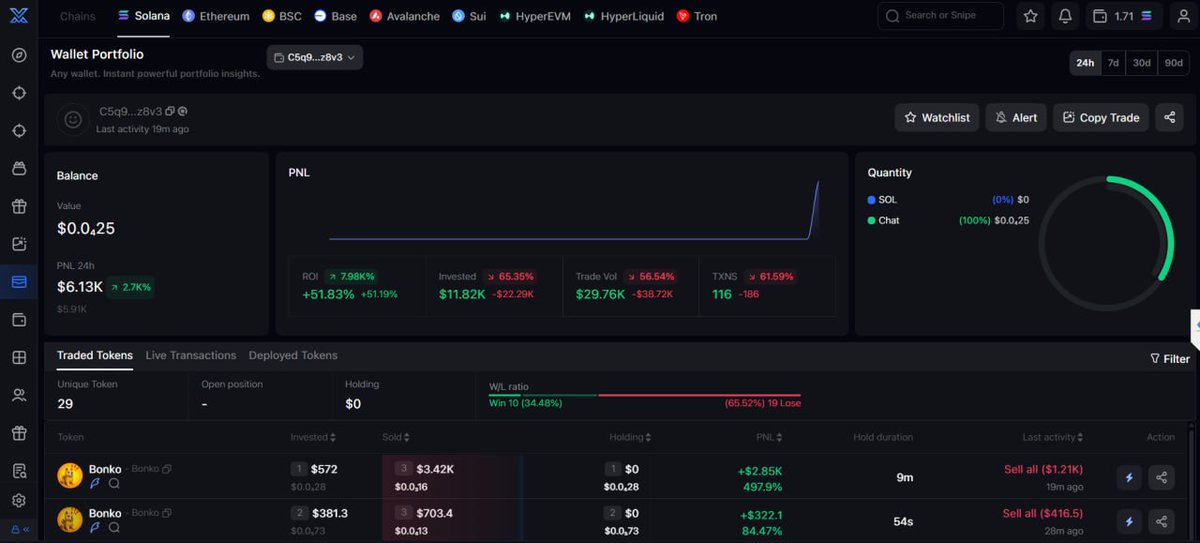Switch to the Avalanche chain

(x=404, y=16)
